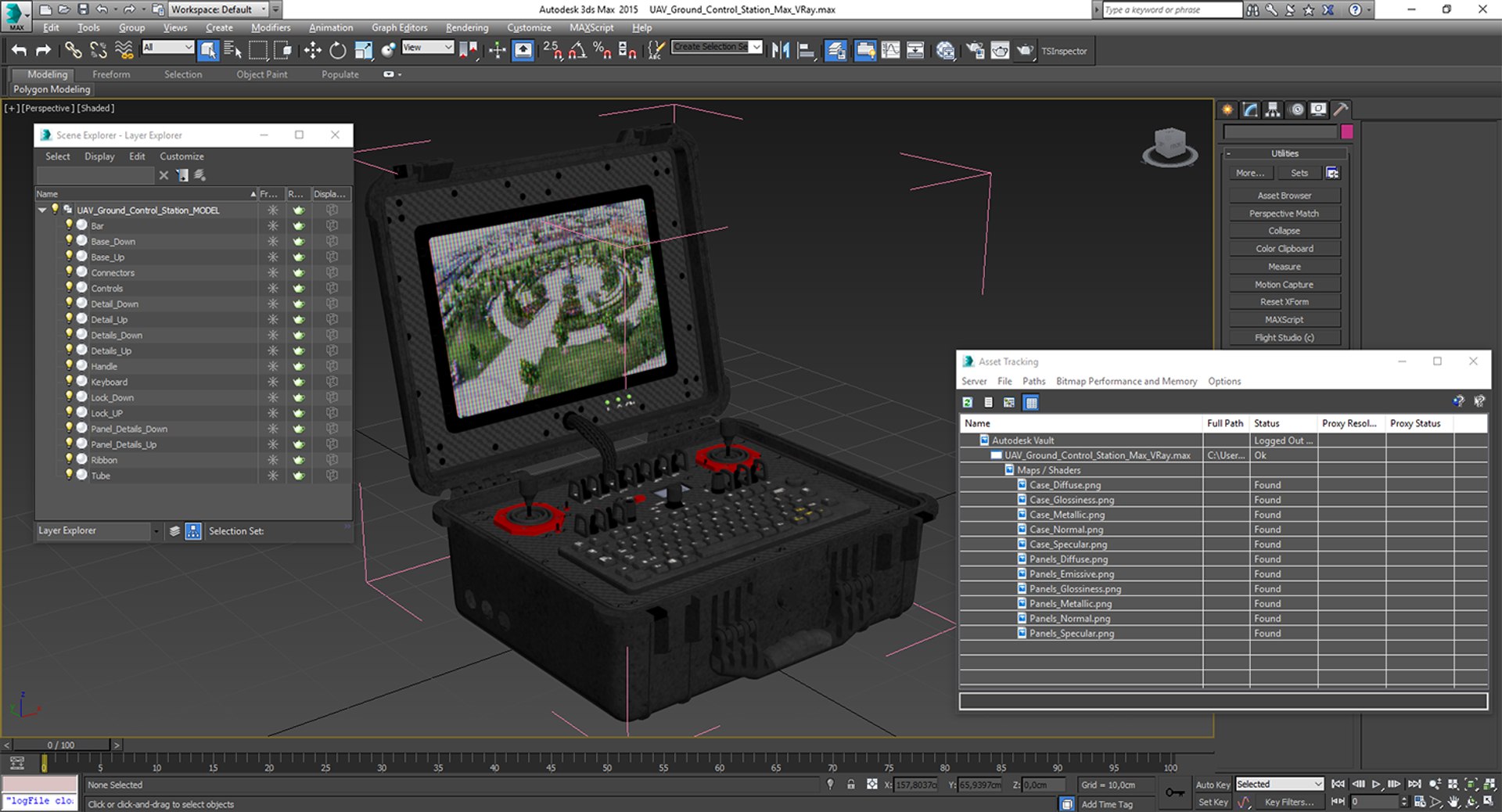Screen dimensions: 1502x812
Task: Click the Align tool icon
Action: tap(805, 51)
